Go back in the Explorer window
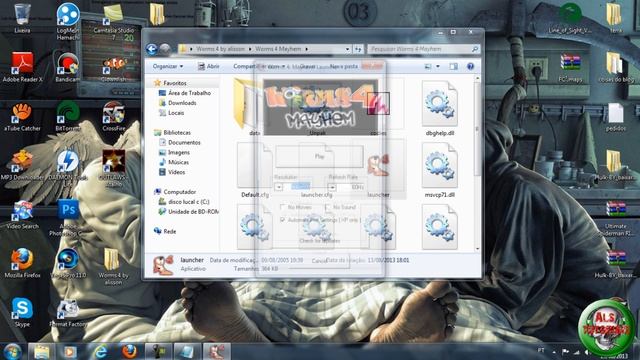This screenshot has height=360, width=640. (x=151, y=49)
